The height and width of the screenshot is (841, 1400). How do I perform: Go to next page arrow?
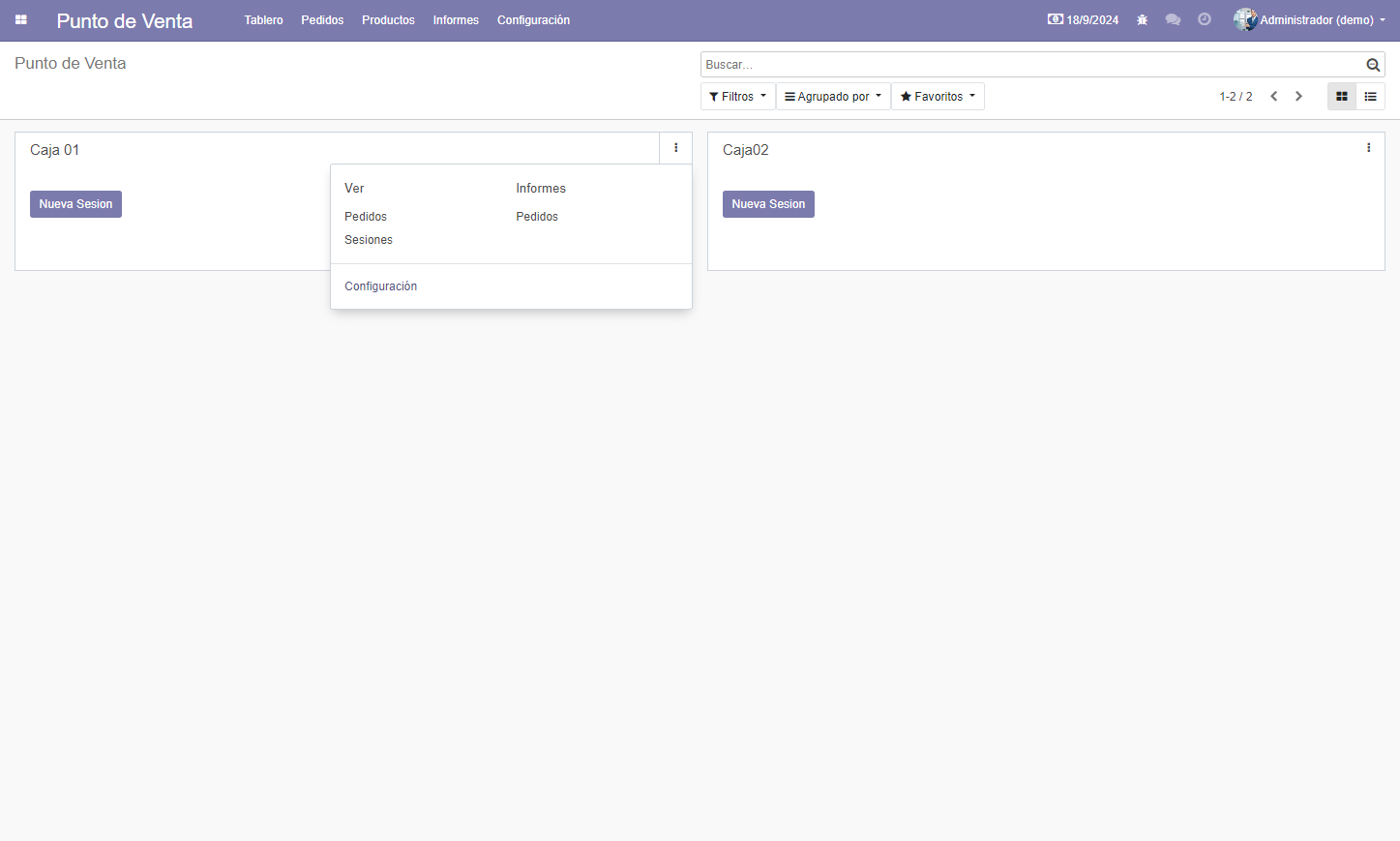(x=1299, y=97)
